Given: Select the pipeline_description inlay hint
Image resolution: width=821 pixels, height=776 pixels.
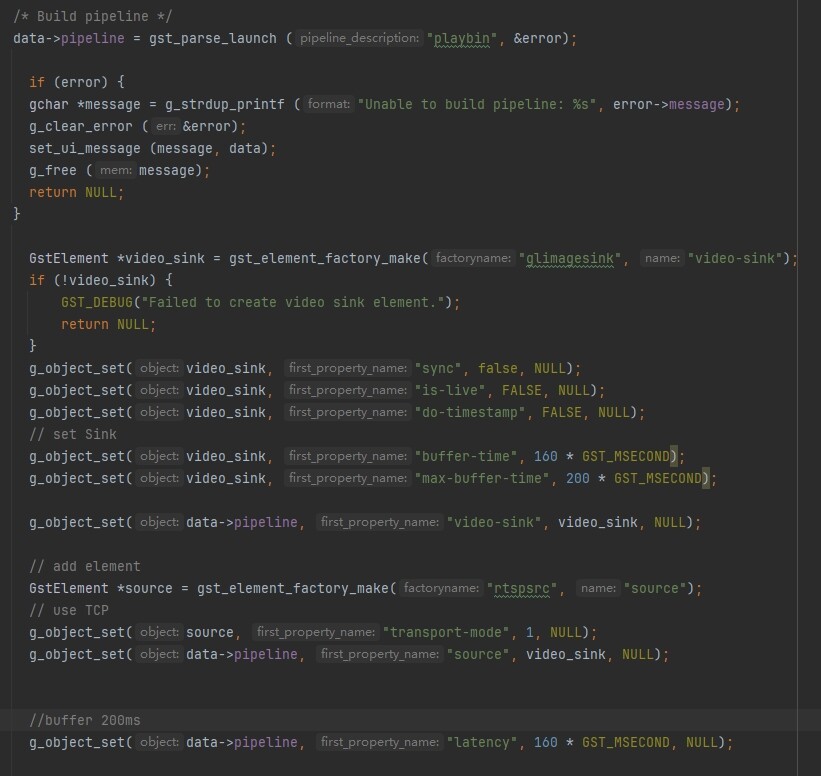Looking at the screenshot, I should (359, 38).
